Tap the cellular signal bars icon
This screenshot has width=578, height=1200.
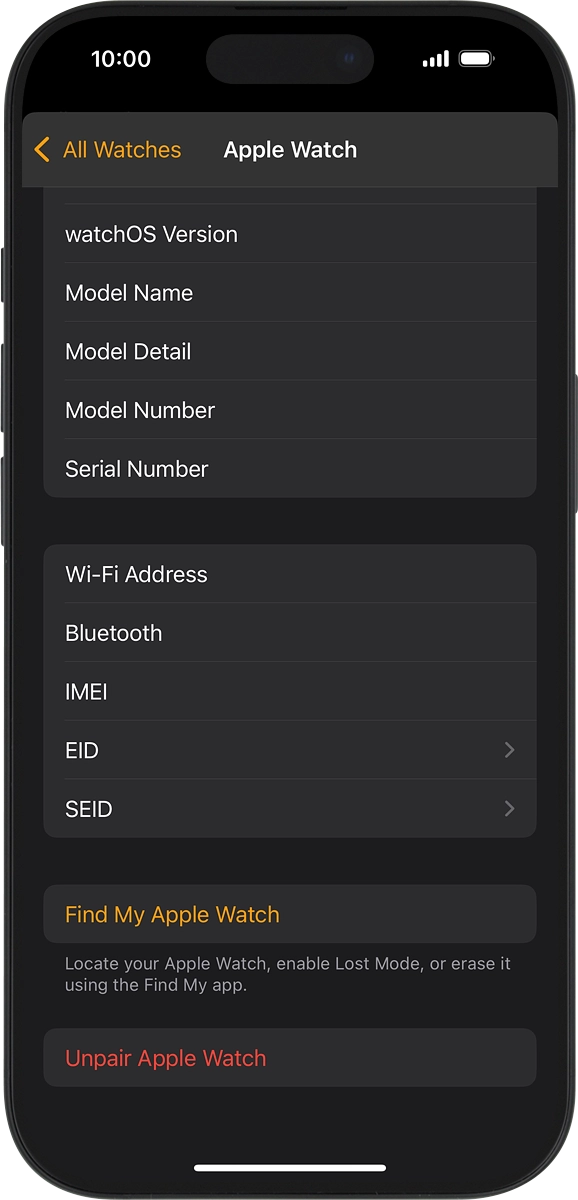tap(436, 60)
